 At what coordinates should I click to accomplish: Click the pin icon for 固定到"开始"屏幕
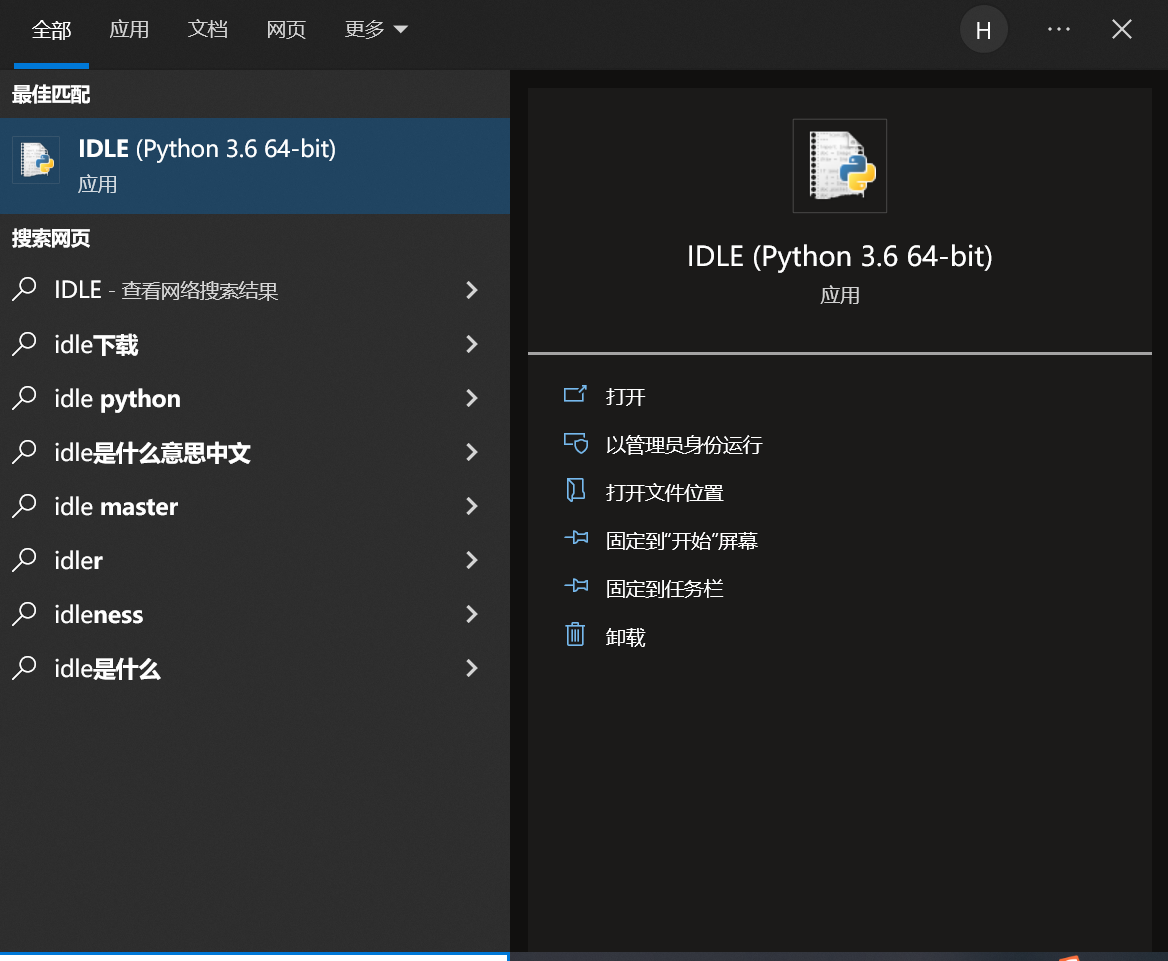(576, 538)
